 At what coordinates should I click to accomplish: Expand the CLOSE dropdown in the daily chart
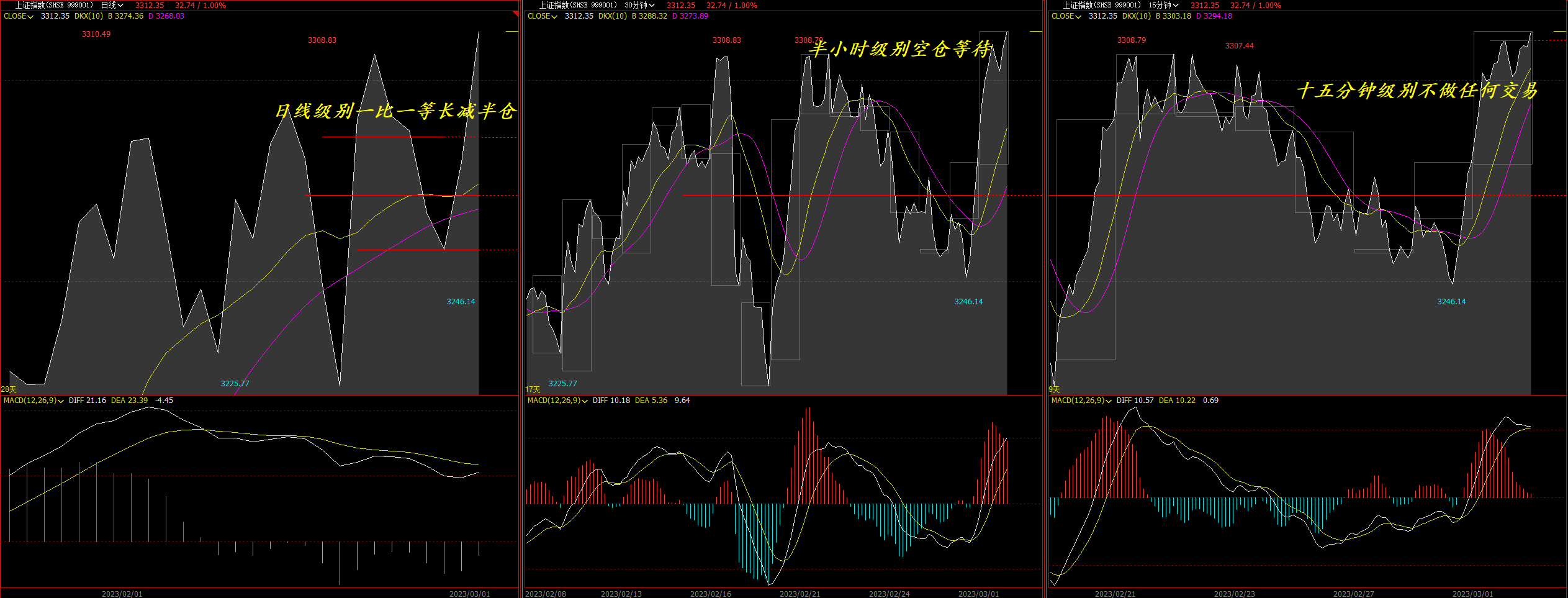coord(19,16)
